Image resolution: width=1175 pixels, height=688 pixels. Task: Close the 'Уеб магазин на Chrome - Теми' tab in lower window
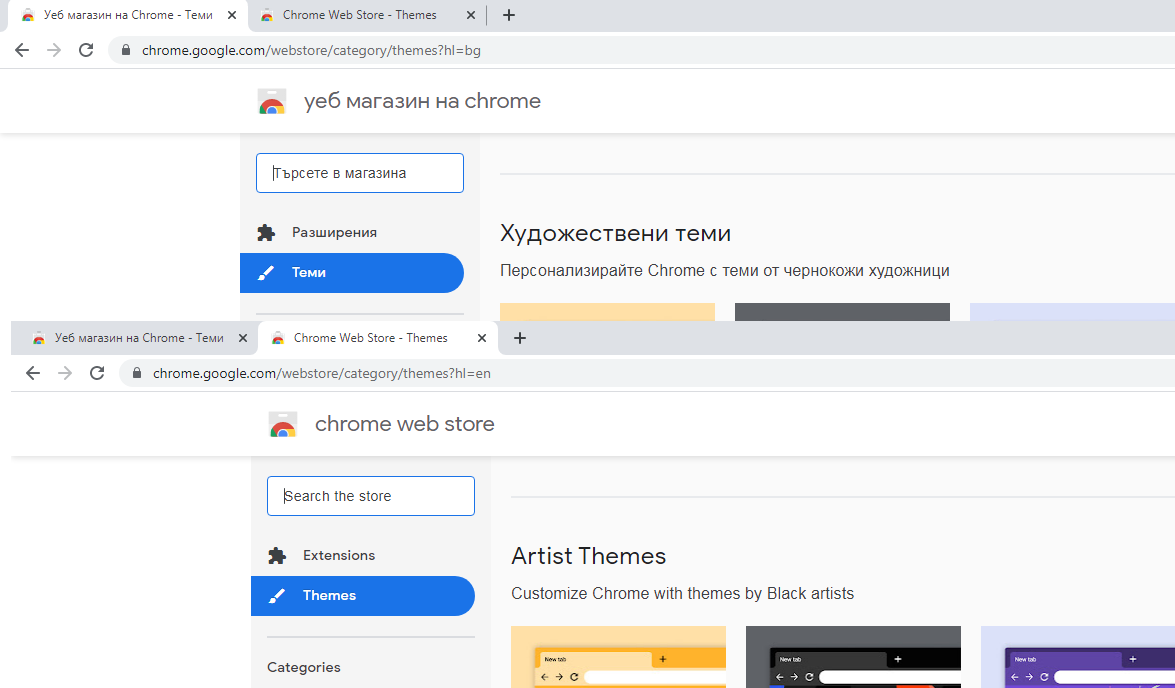click(x=243, y=338)
